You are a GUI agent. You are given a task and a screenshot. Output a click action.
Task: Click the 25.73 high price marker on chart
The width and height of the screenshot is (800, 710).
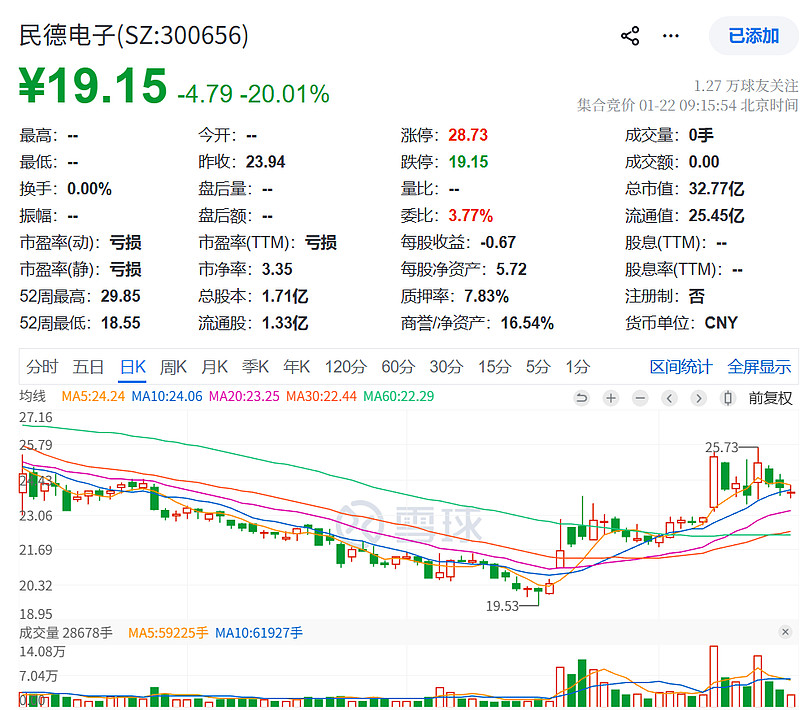721,447
